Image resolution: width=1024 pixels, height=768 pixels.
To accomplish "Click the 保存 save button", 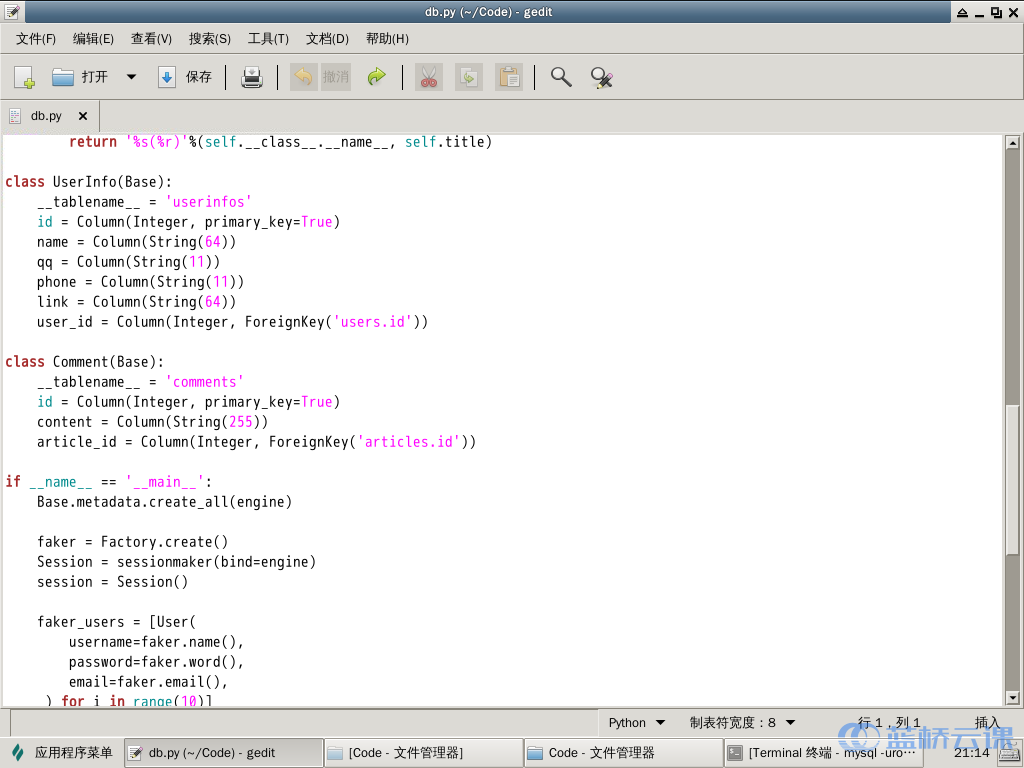I will tap(186, 77).
